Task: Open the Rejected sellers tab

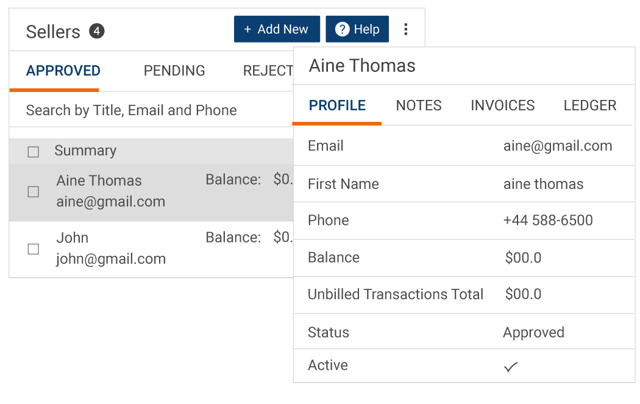Action: coord(267,71)
